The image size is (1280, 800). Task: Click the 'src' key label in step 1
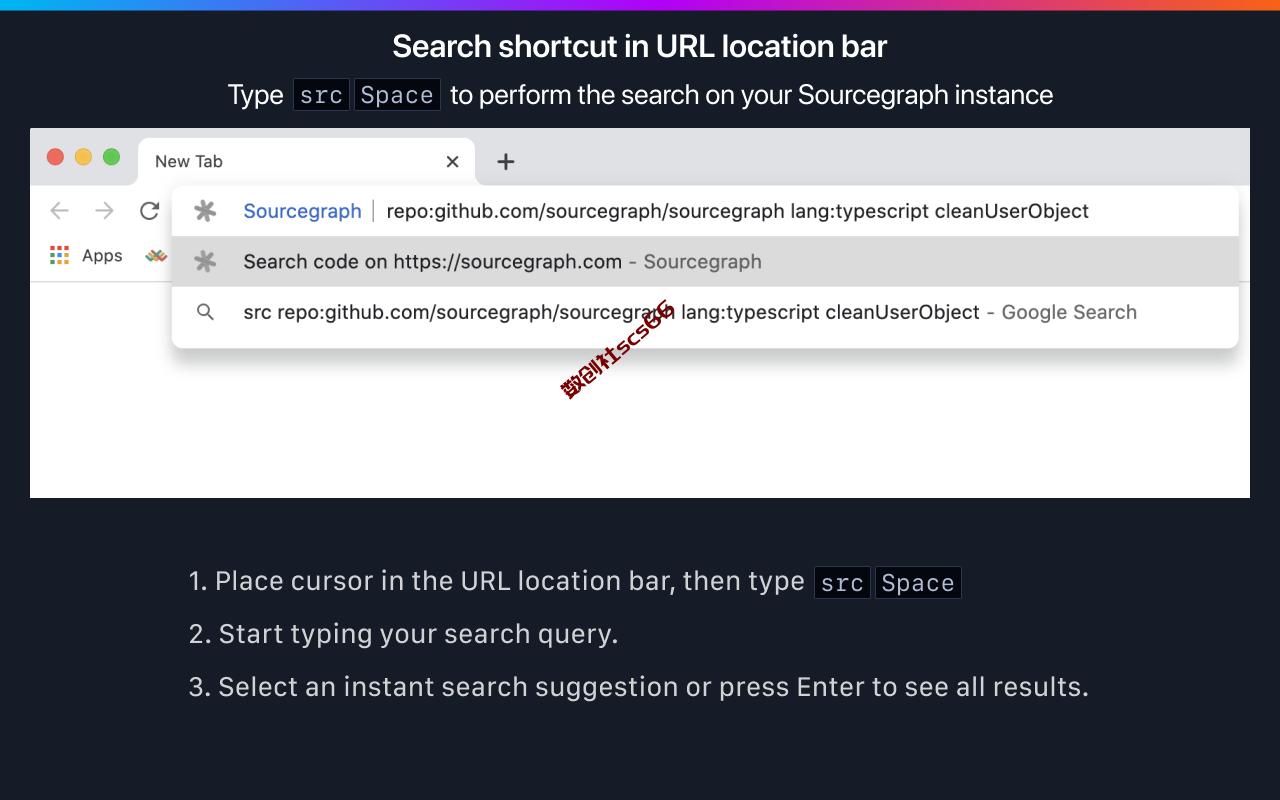842,583
